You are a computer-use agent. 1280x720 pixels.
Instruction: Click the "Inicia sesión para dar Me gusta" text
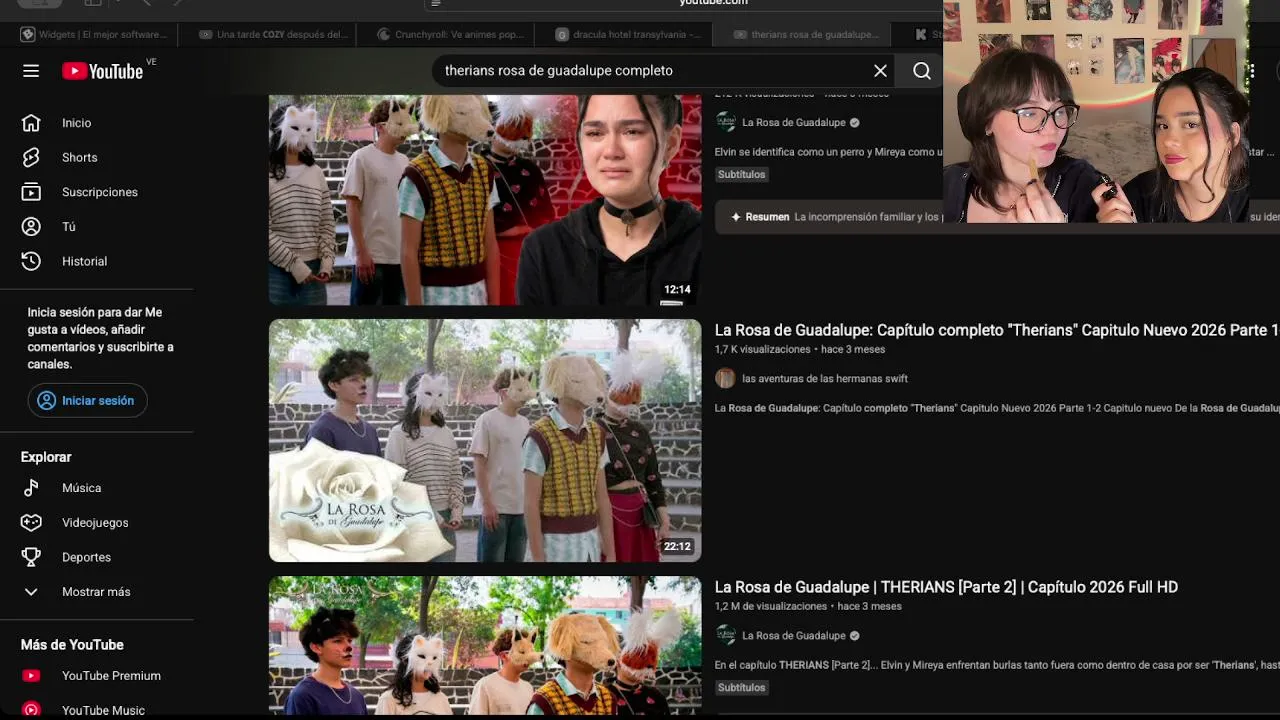coord(101,339)
